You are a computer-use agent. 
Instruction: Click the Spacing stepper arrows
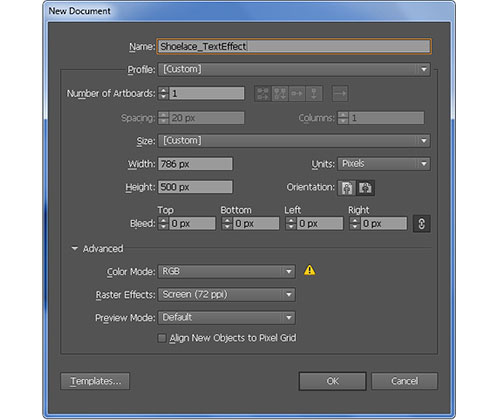pyautogui.click(x=163, y=118)
